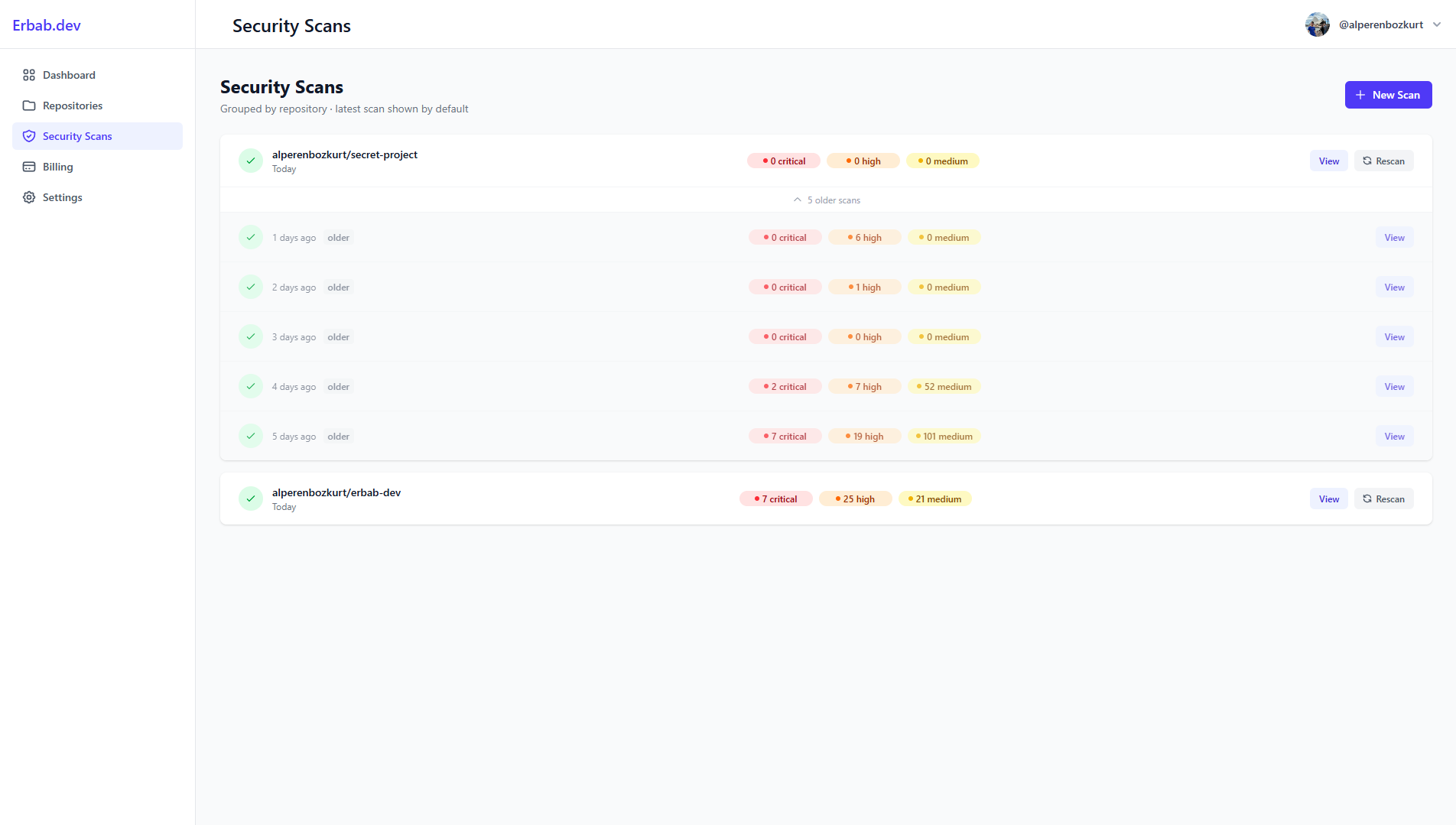
Task: Rescan the alperenbozkurt/secret-project repository
Action: point(1383,161)
